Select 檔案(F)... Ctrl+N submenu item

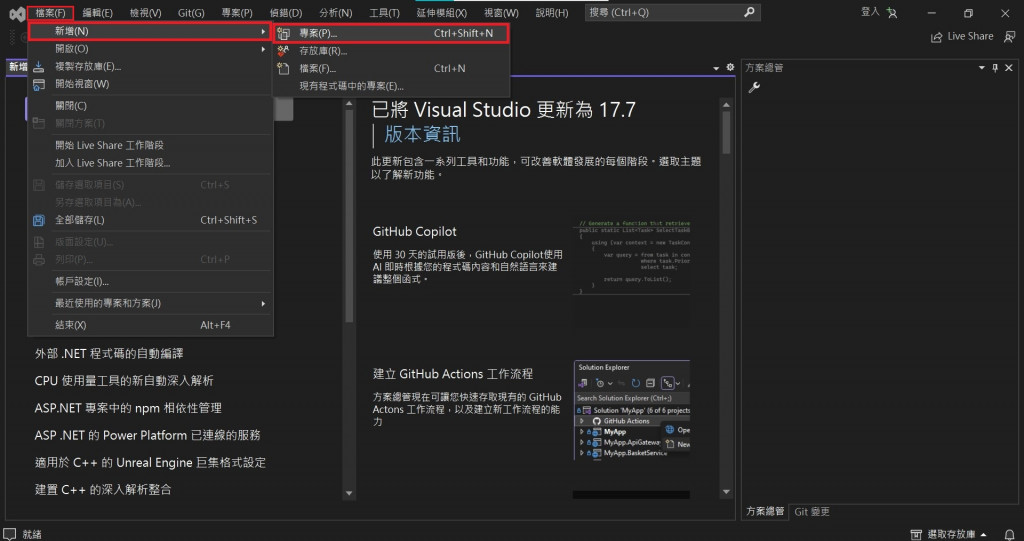(391, 69)
